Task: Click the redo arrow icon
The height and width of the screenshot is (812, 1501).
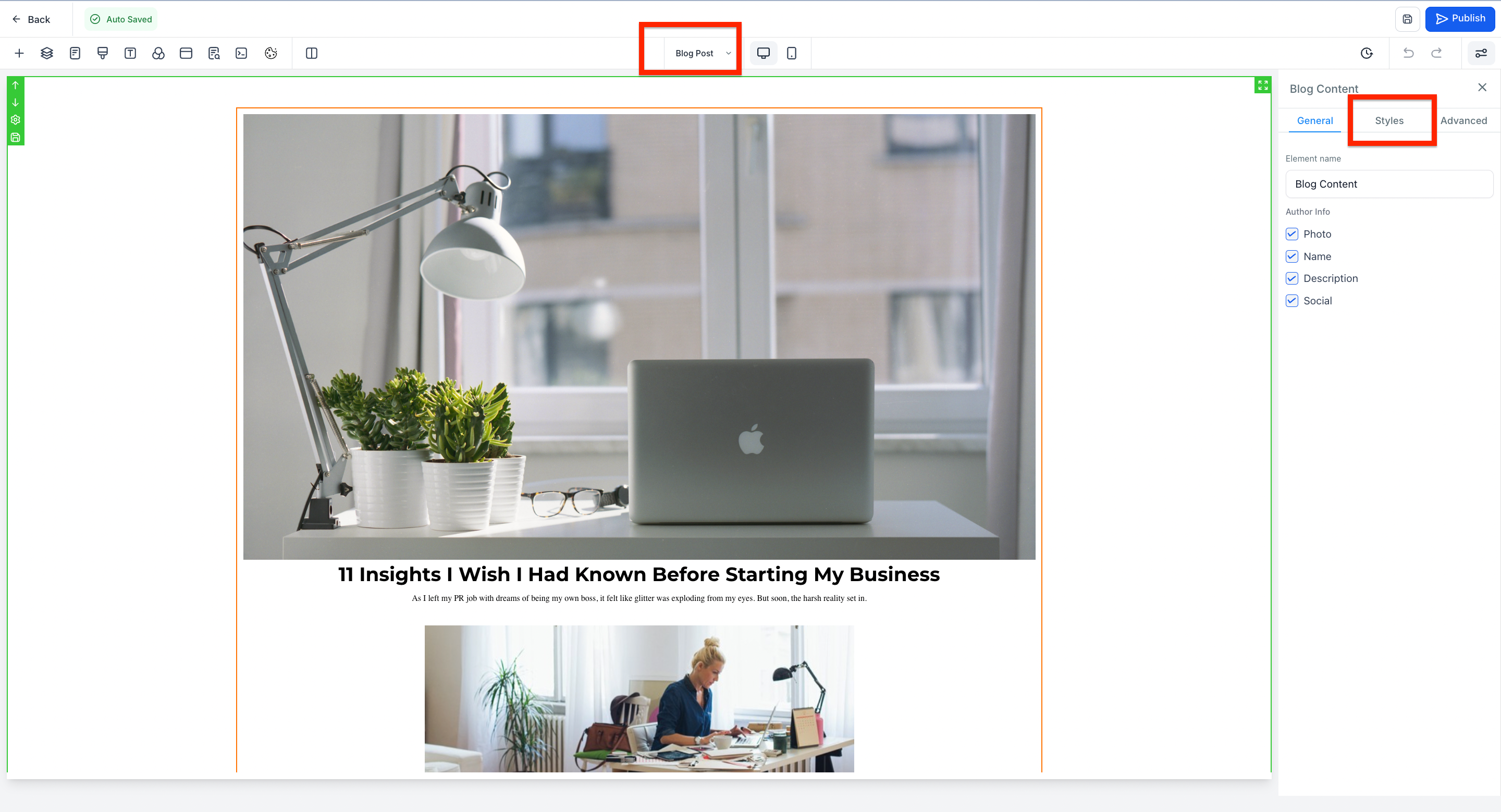Action: [x=1436, y=53]
